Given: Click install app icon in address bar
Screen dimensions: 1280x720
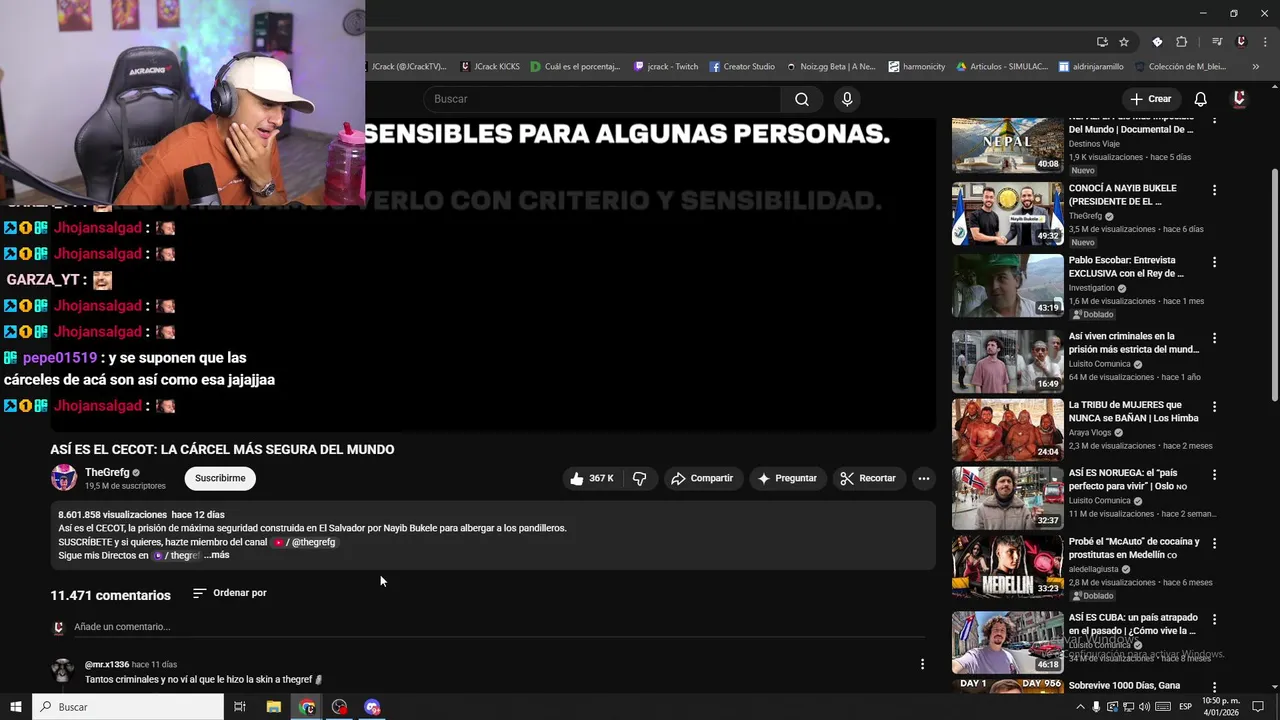Looking at the screenshot, I should click(x=1102, y=42).
